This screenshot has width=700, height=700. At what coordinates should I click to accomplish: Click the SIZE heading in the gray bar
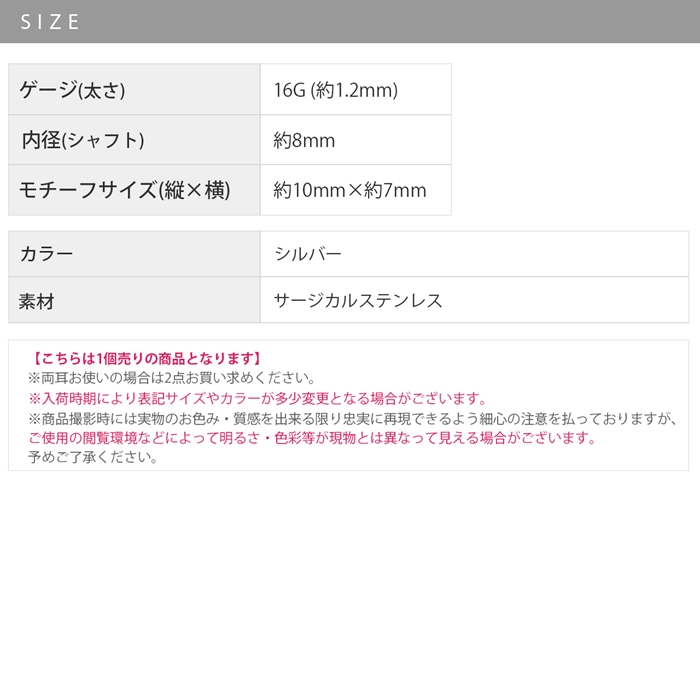pos(50,22)
